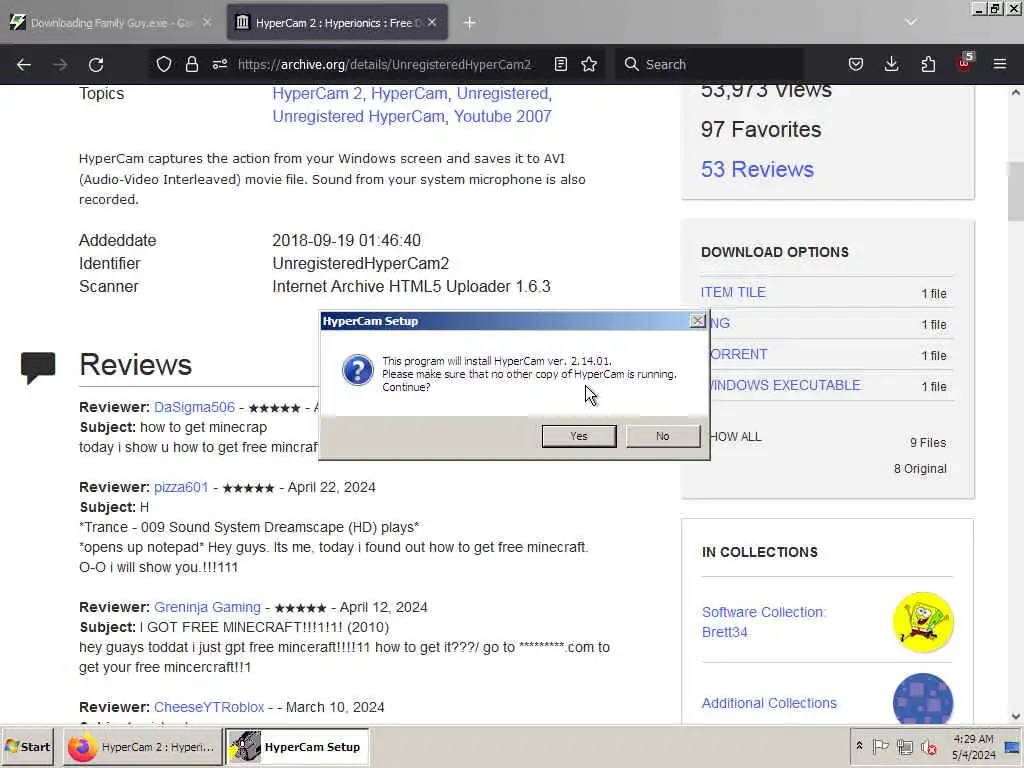Screen dimensions: 1024x768
Task: Download the ITEM TILE file
Action: coord(733,293)
